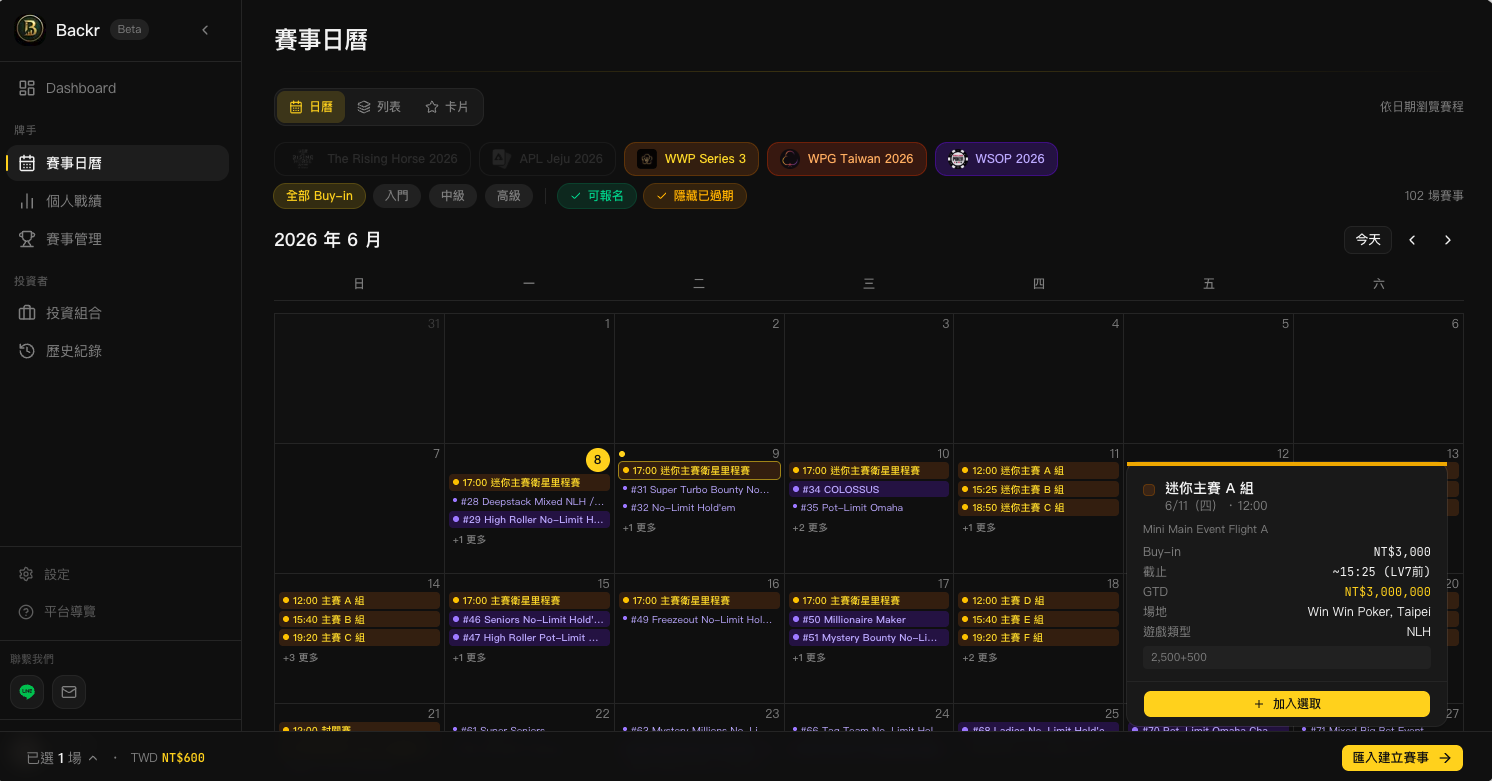Toggle APL Jeju 2026 series filter

[x=547, y=159]
